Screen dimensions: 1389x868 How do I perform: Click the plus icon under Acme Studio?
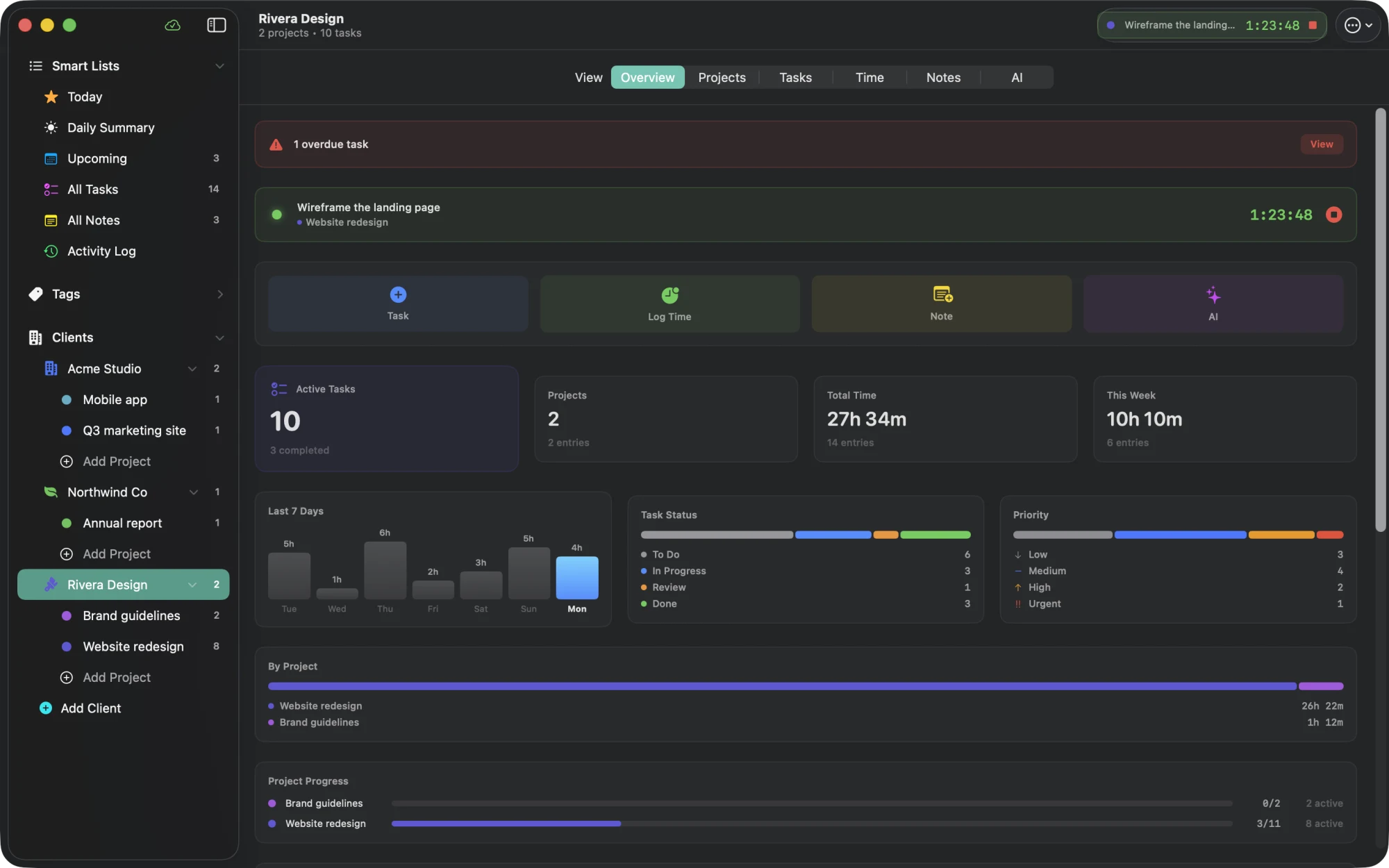[x=67, y=462]
